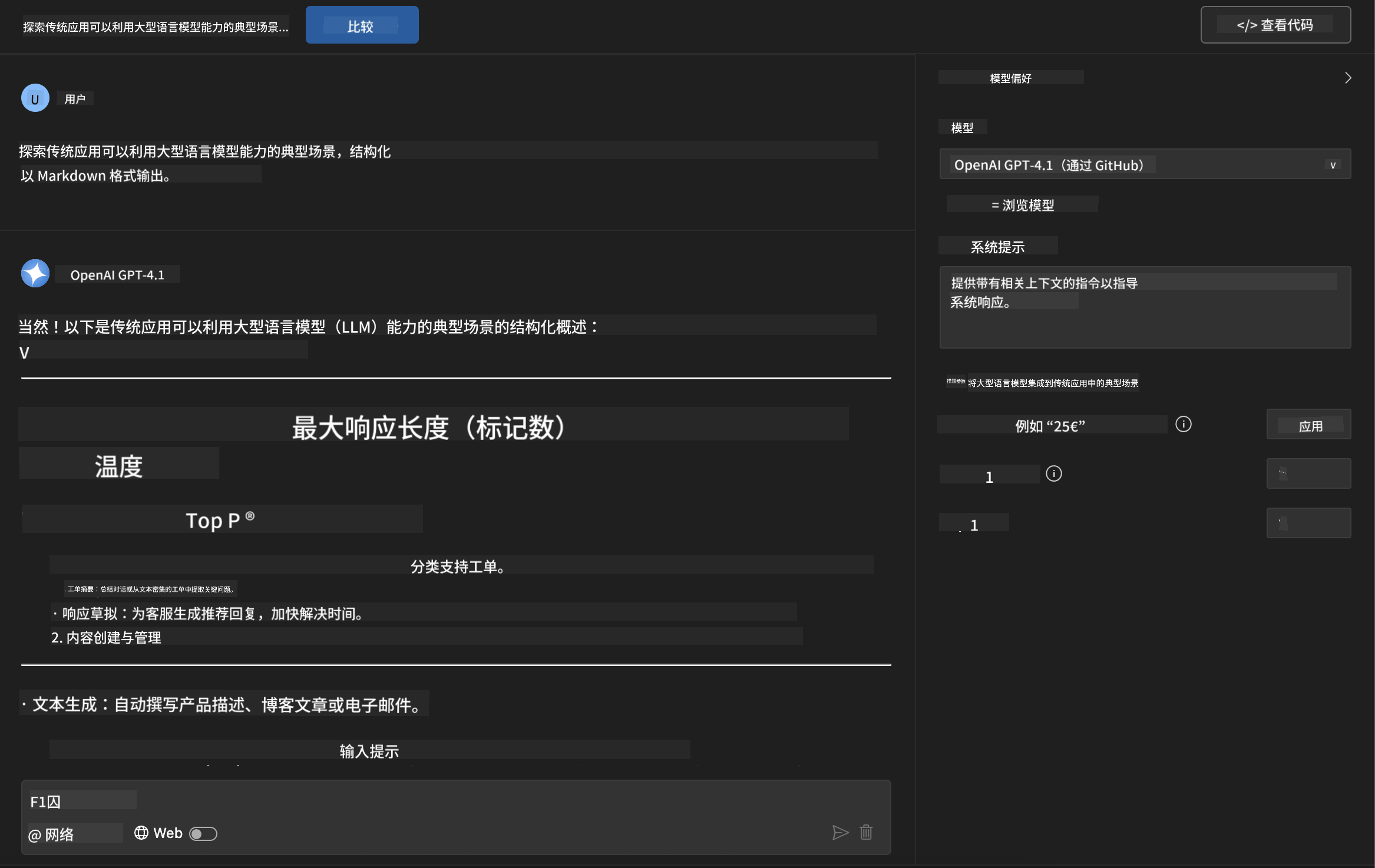Click the 浏览模型 browse models link
Image resolution: width=1375 pixels, height=868 pixels.
click(x=1023, y=205)
